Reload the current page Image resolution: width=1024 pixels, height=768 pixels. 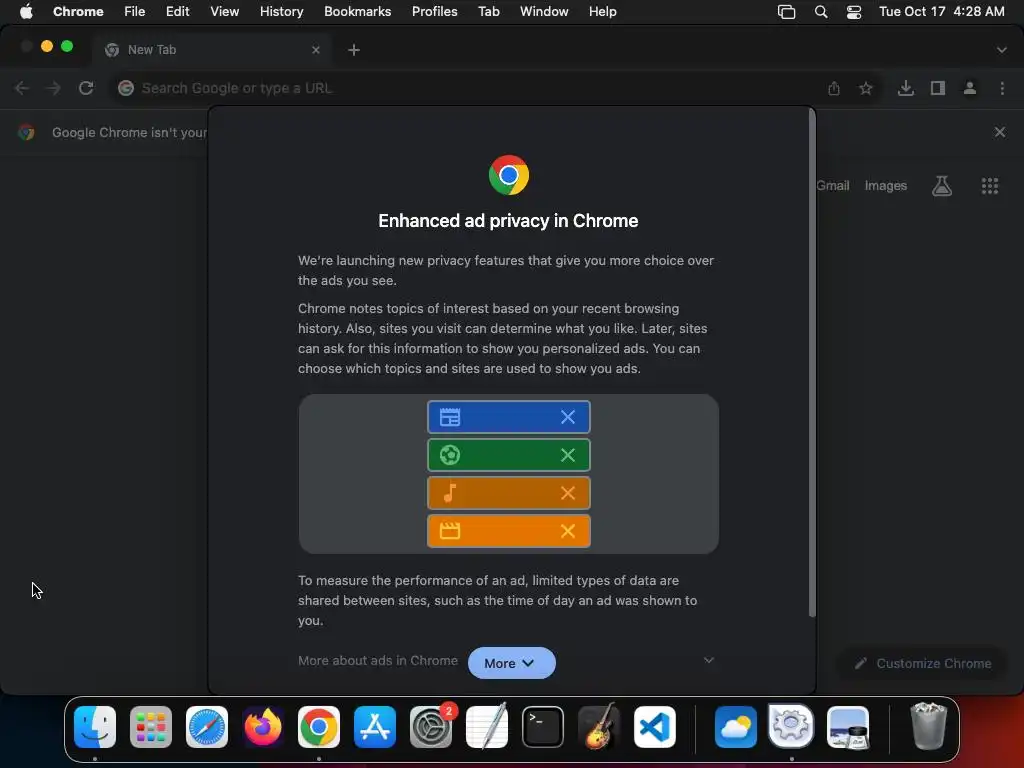pyautogui.click(x=86, y=88)
